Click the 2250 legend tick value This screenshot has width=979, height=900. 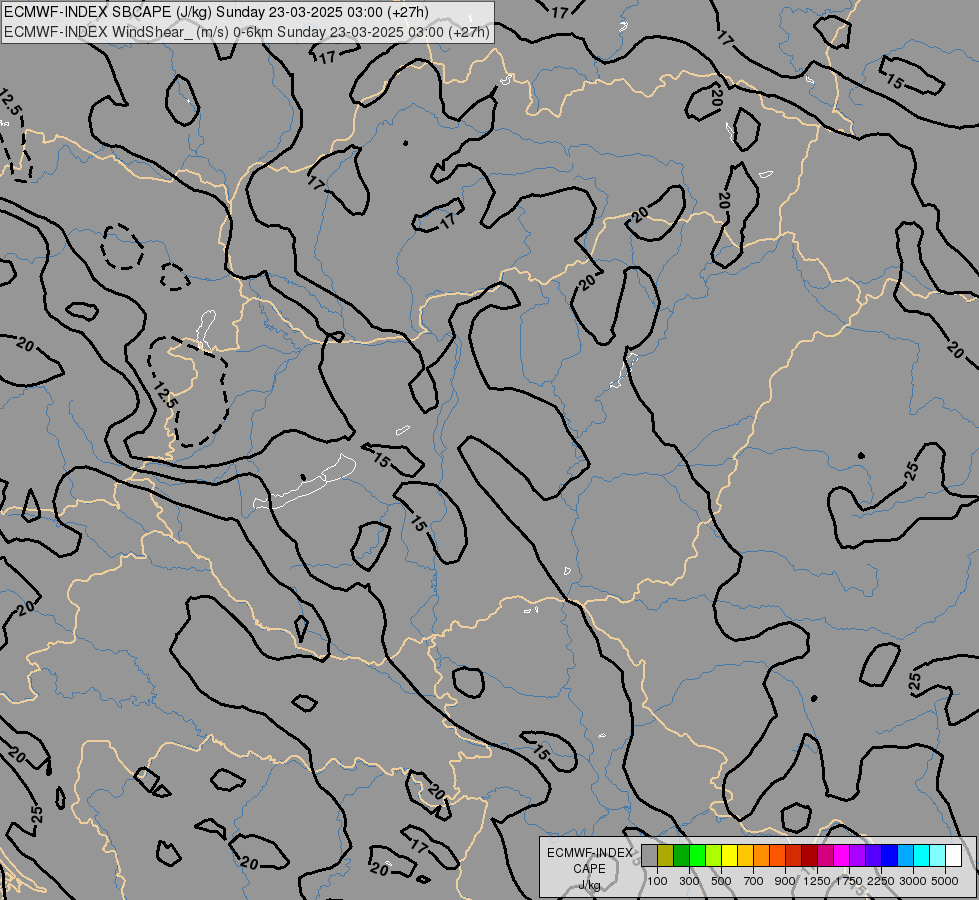point(881,881)
